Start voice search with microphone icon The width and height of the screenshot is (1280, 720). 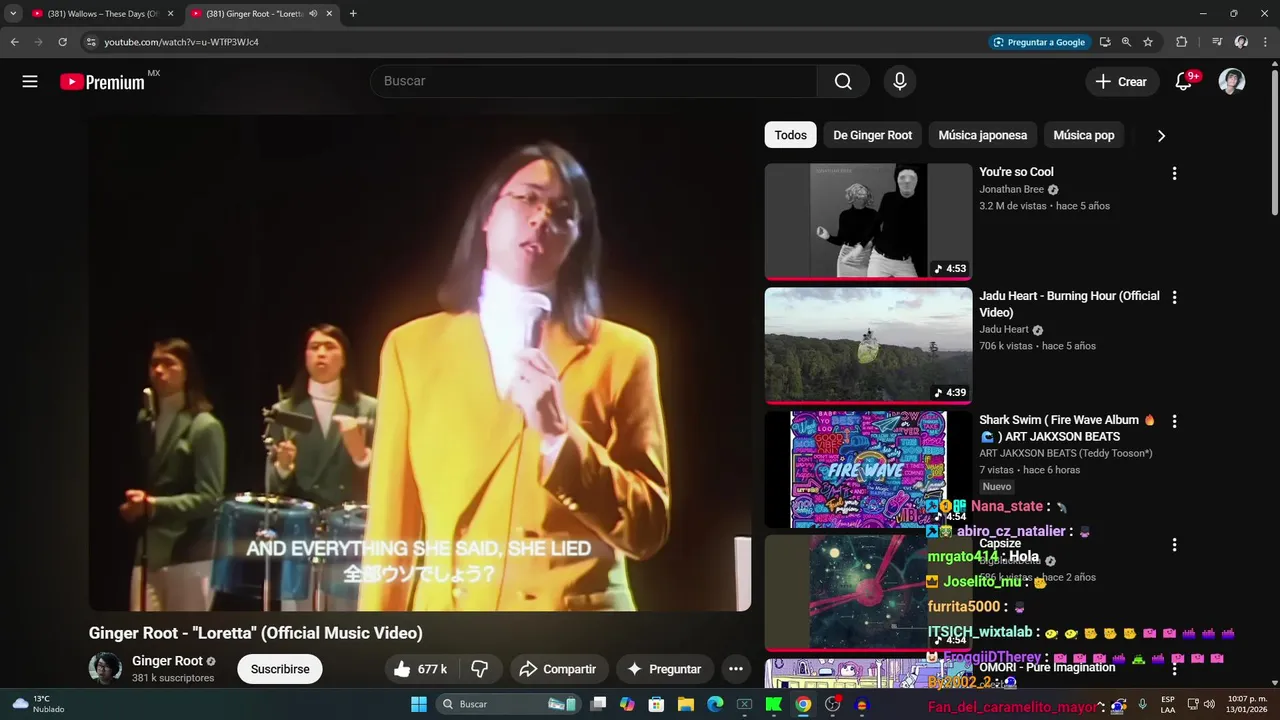pos(900,82)
